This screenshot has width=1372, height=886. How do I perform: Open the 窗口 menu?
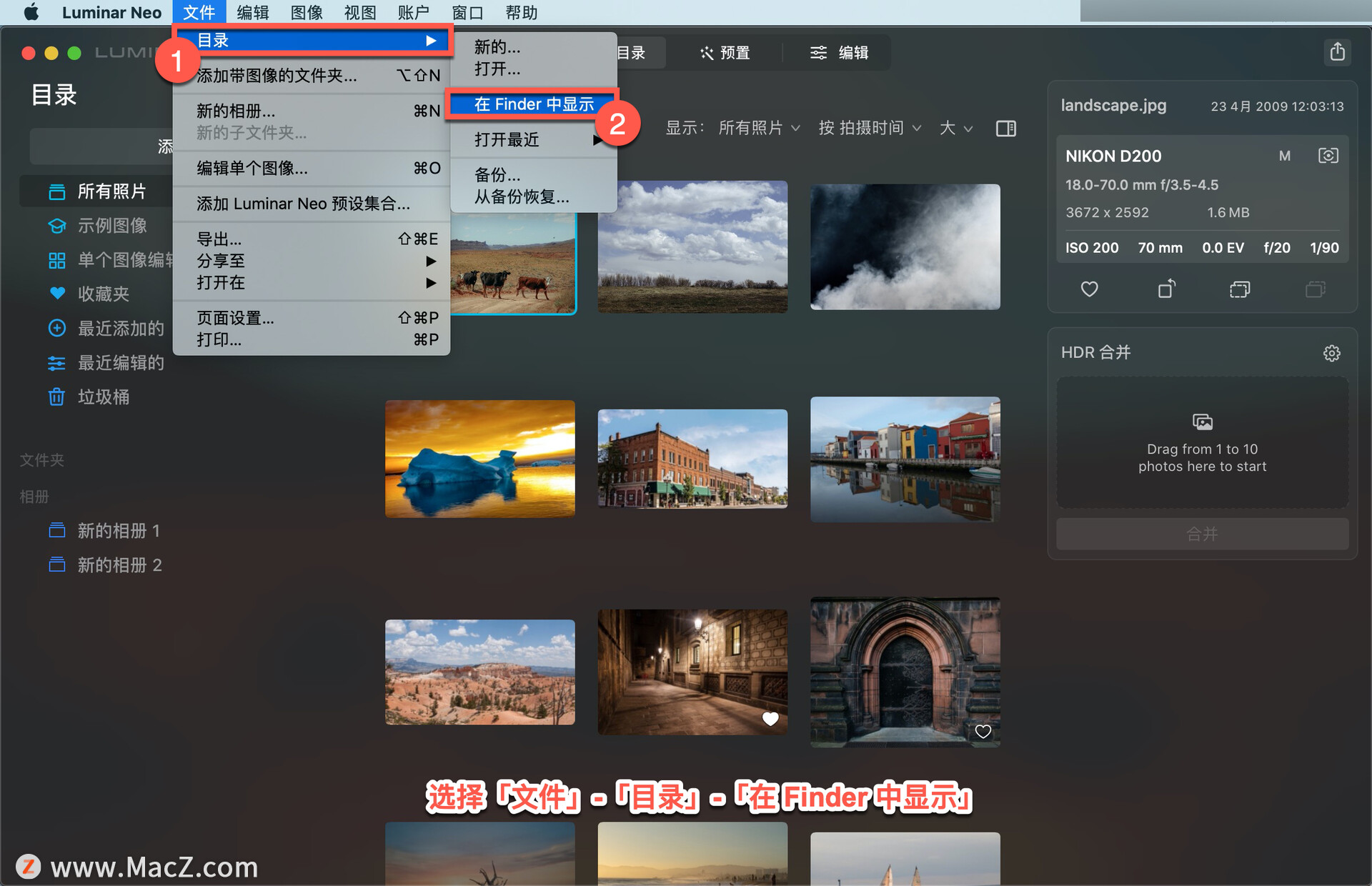pos(467,12)
